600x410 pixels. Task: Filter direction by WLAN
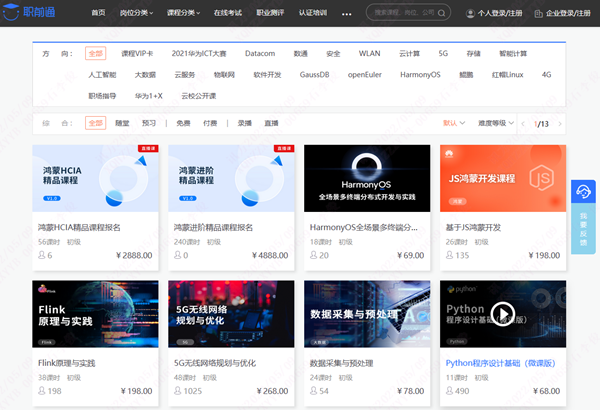(x=369, y=54)
